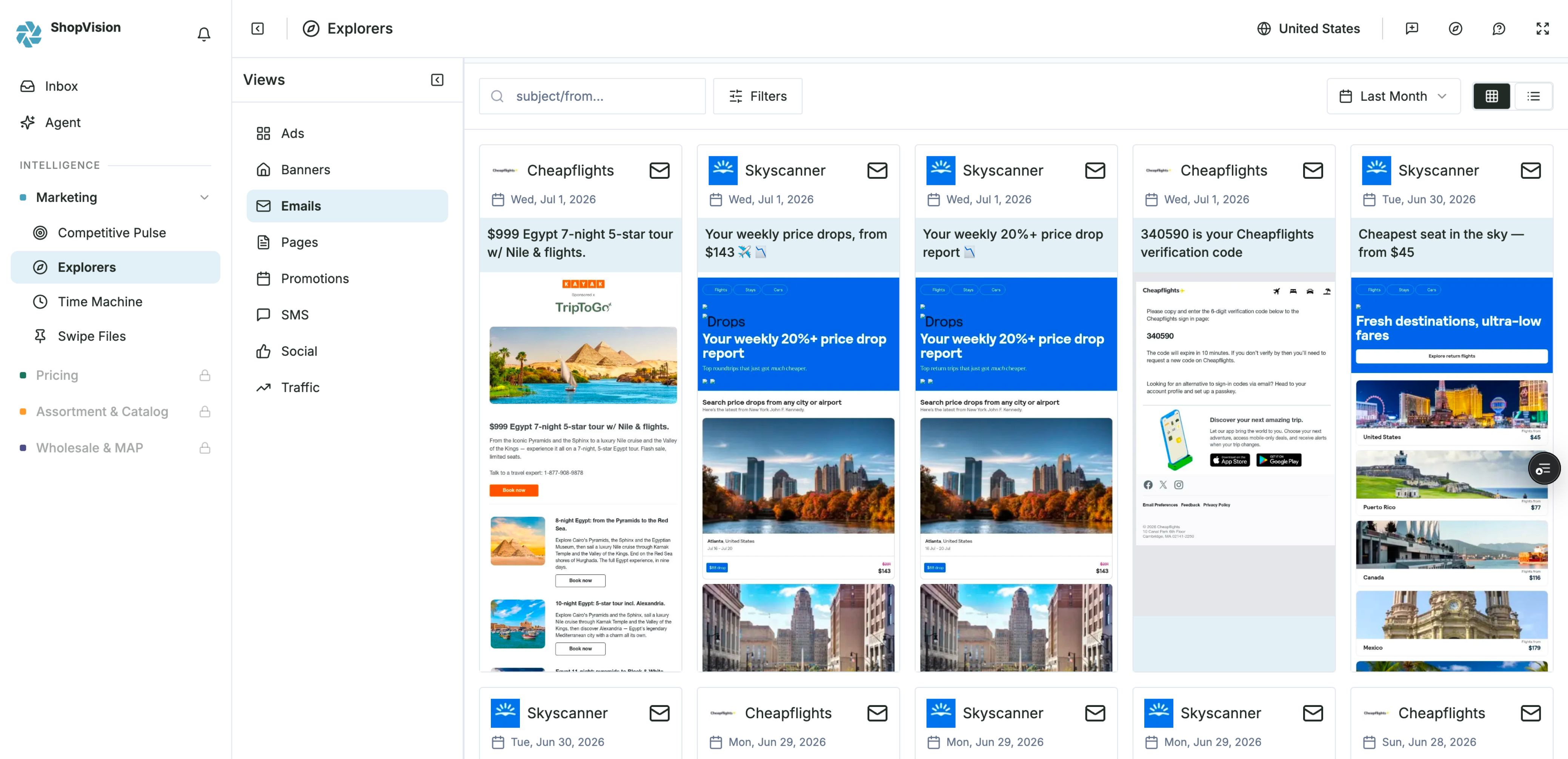Collapse the Views panel

(437, 80)
